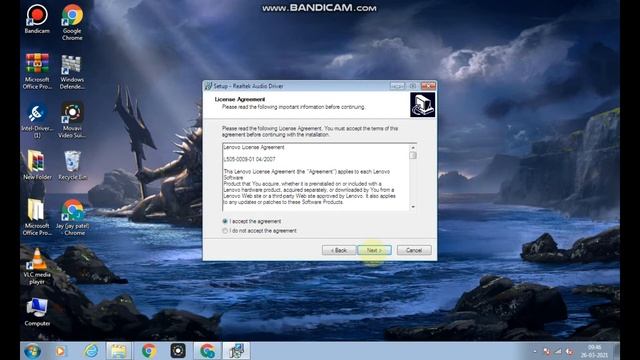Select I do not accept the agreement
640x360 pixels.
pos(260,231)
